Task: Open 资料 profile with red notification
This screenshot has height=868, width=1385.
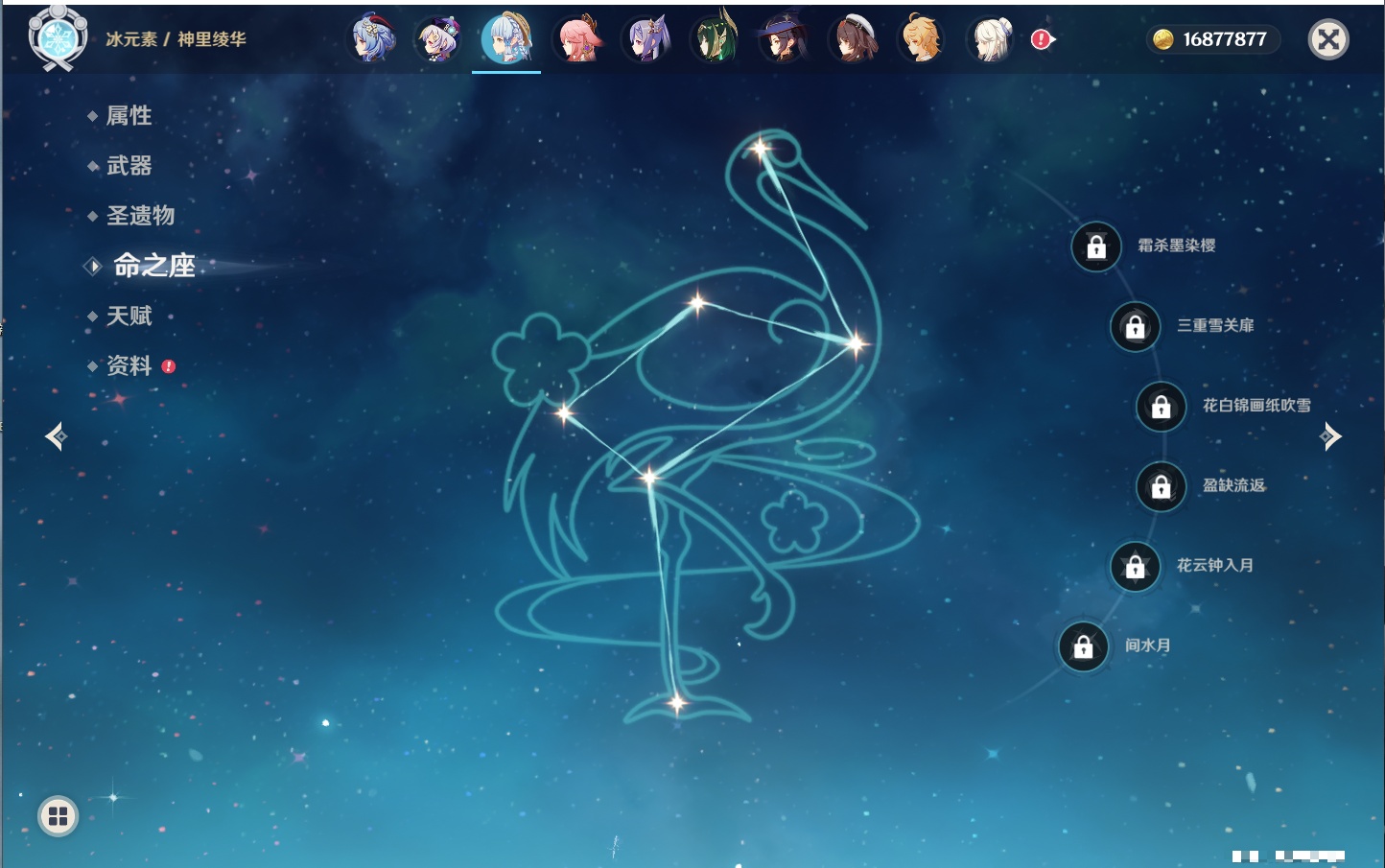Action: 129,365
